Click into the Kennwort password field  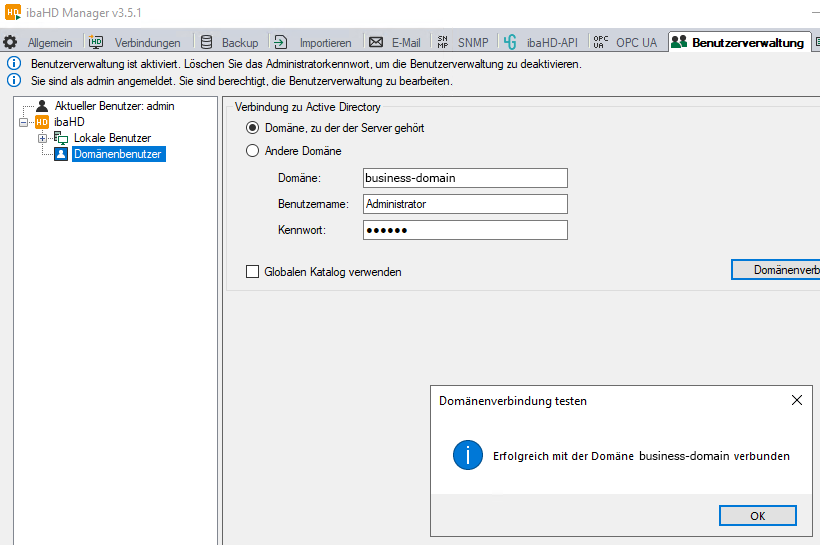(x=464, y=230)
